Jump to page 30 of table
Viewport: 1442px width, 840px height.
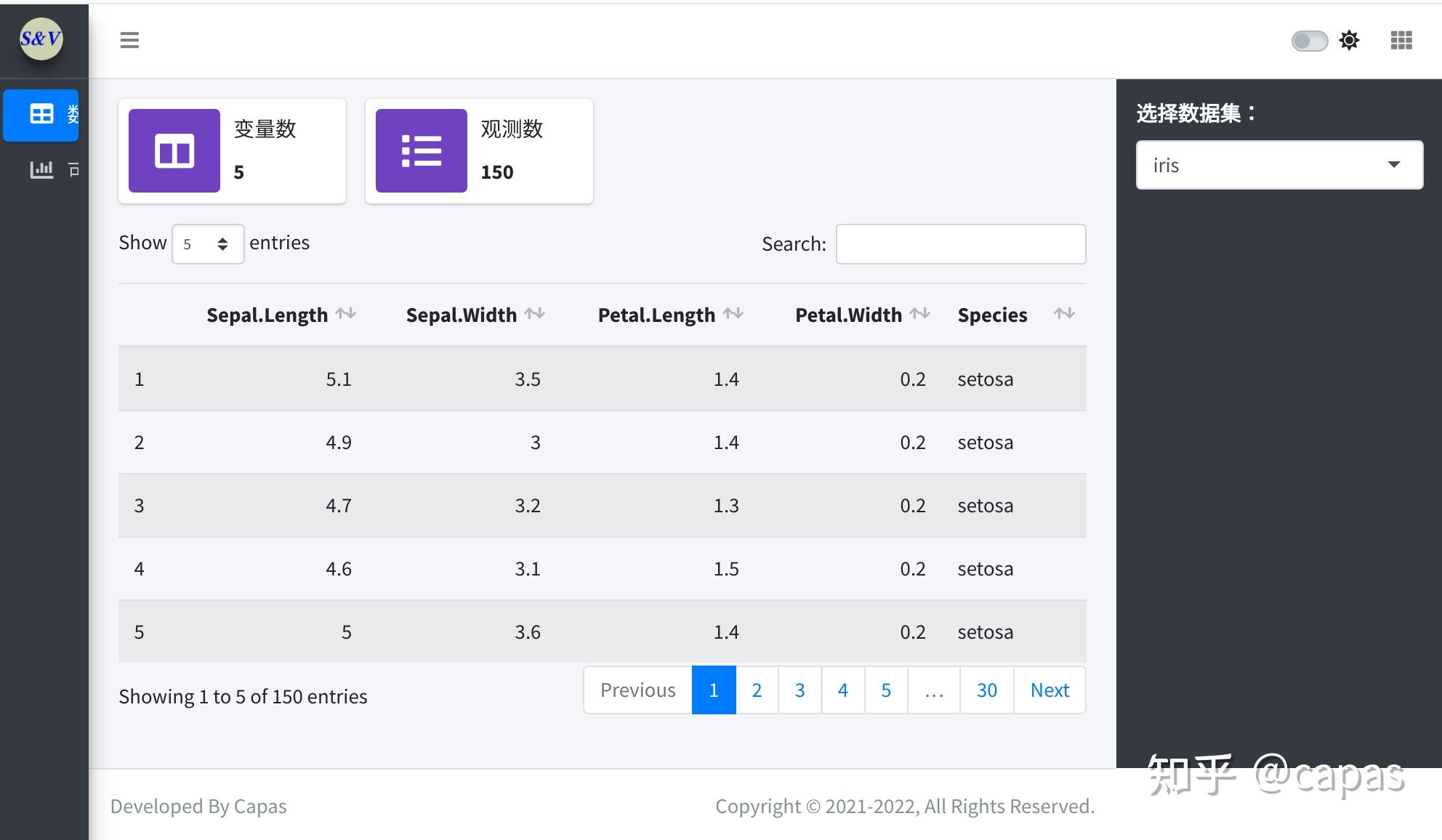986,690
